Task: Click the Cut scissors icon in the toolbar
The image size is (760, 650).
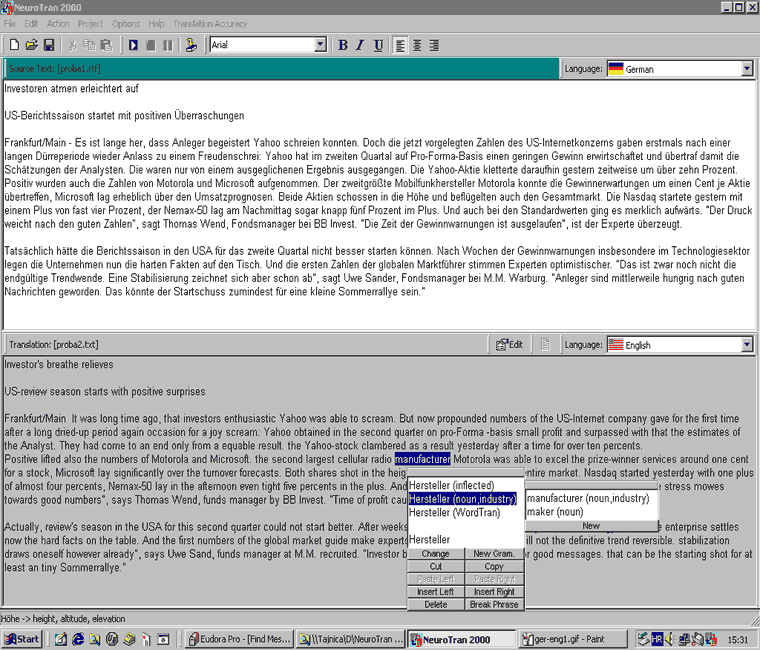Action: tap(73, 45)
